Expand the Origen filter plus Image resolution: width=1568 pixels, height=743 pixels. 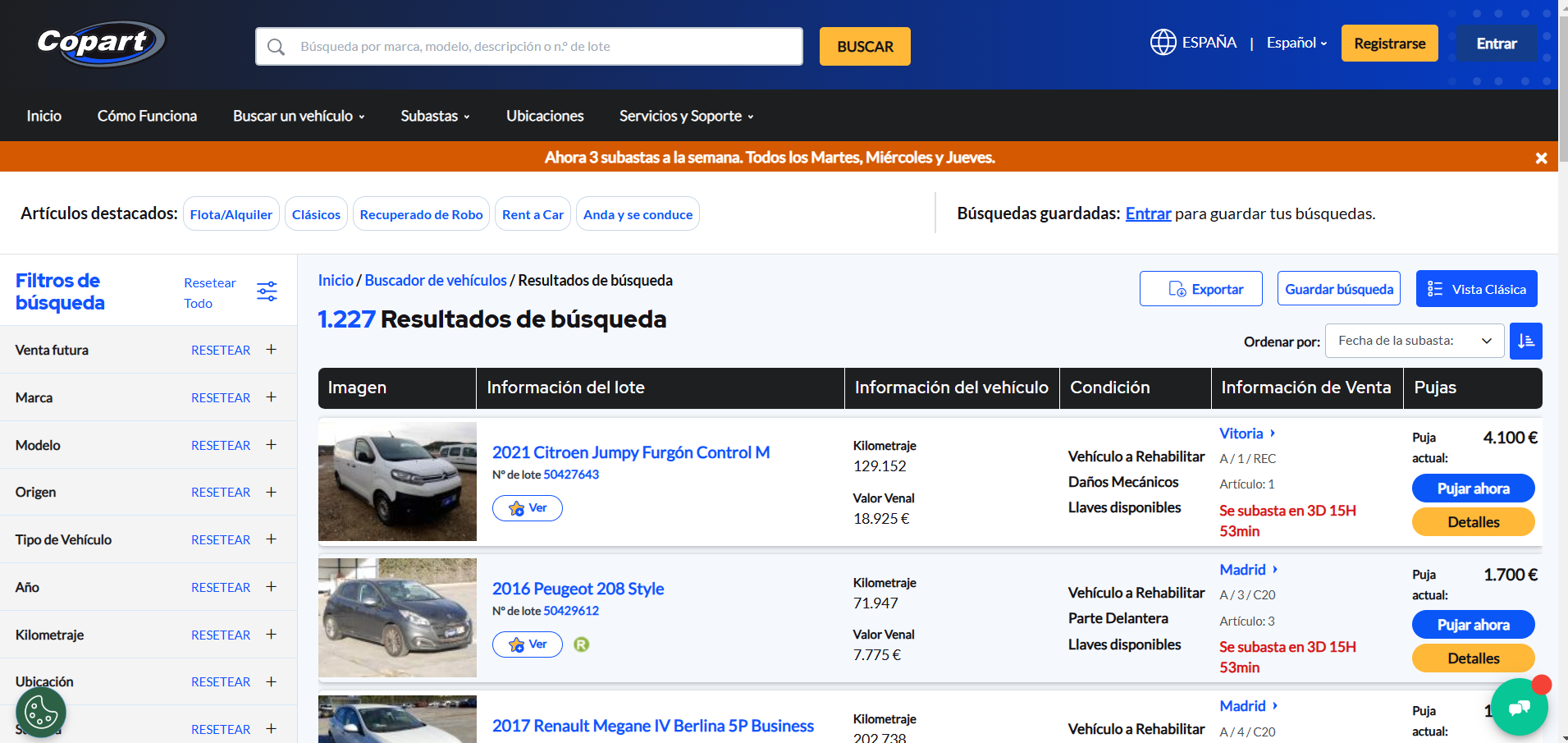coord(271,492)
